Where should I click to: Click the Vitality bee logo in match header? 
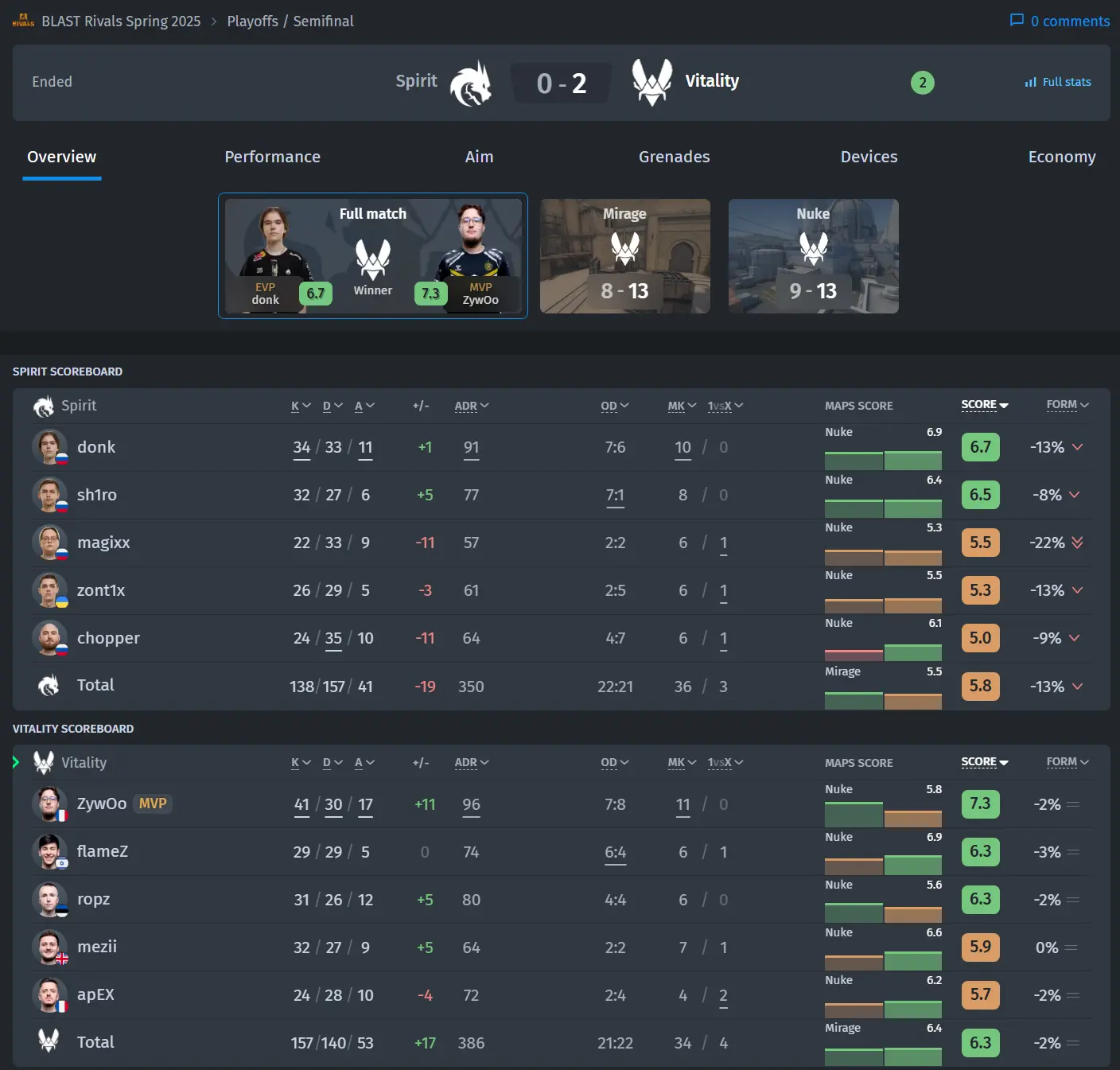click(652, 82)
